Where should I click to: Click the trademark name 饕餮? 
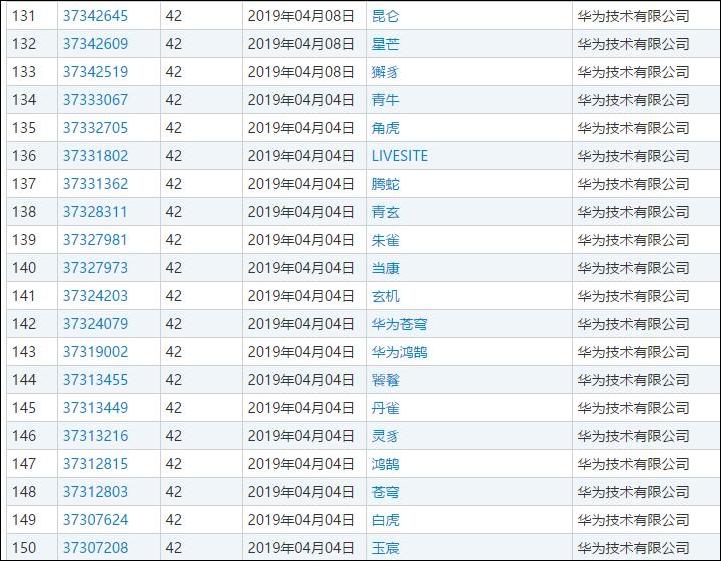point(385,380)
